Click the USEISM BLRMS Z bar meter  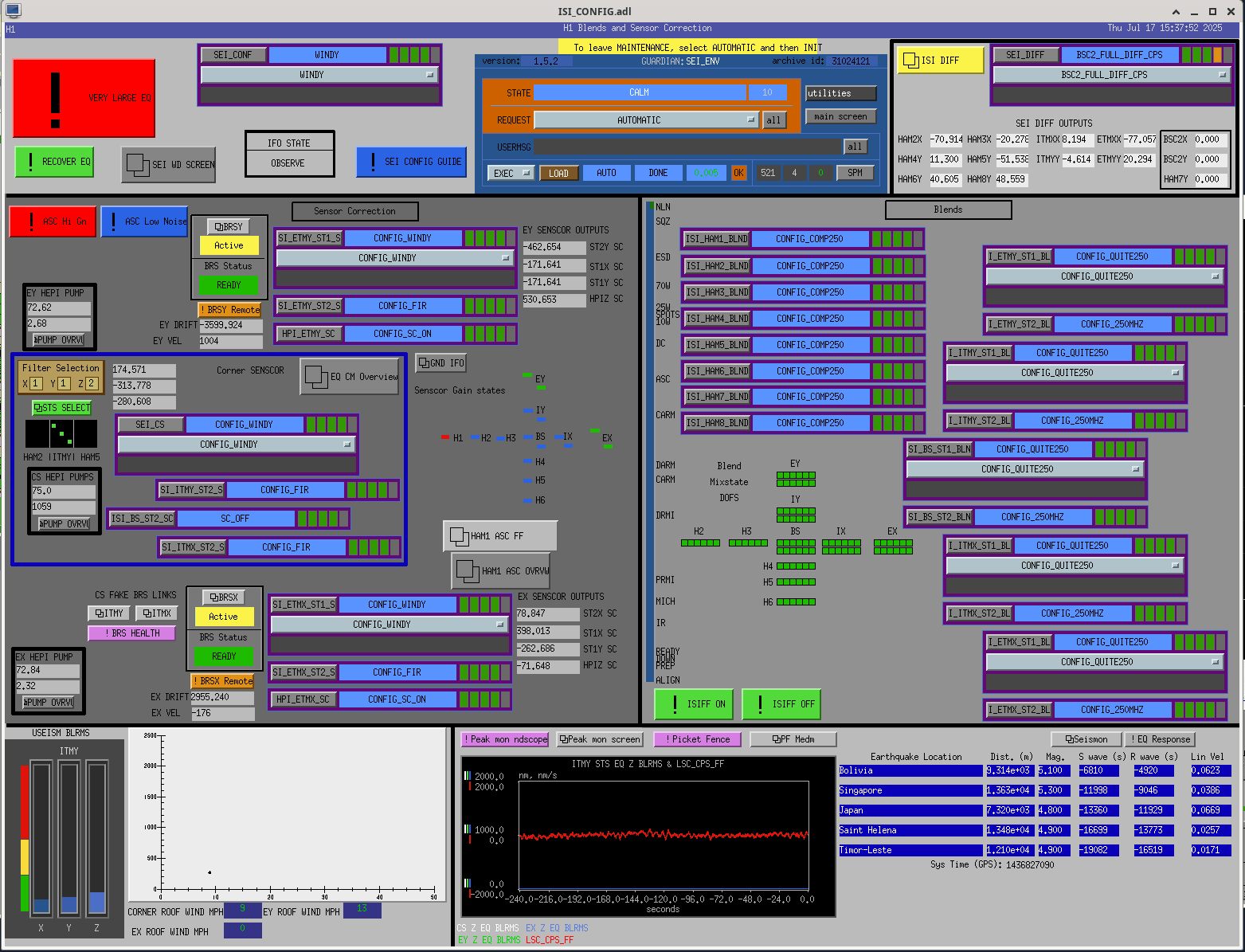[97, 837]
